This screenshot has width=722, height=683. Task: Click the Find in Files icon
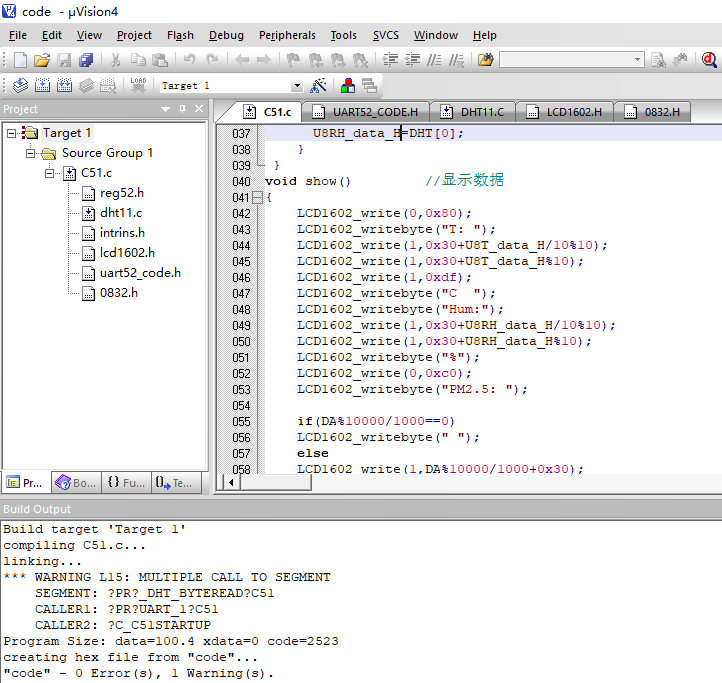coord(485,60)
